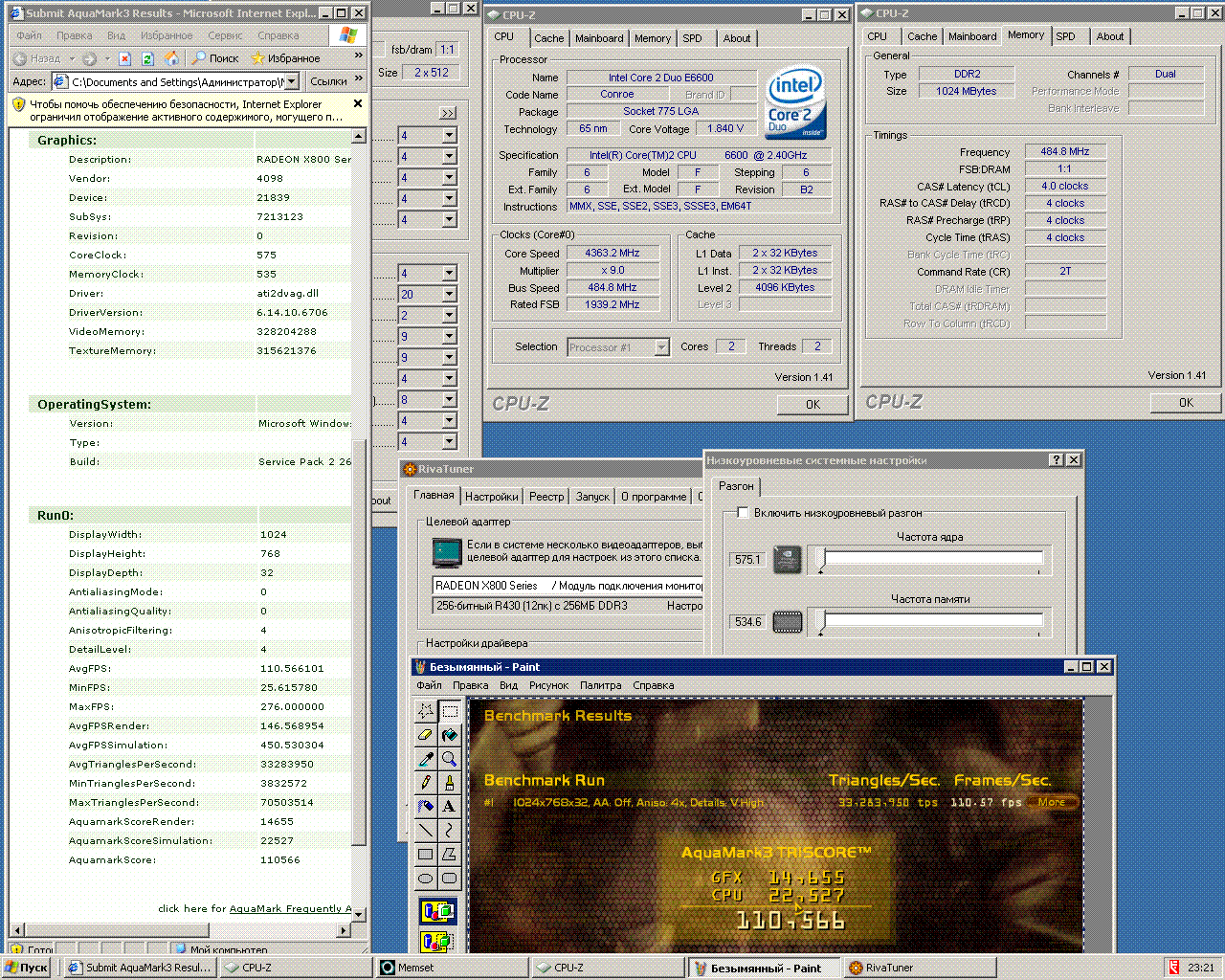Open the Настройки tab in RivaTuner
The image size is (1225, 980).
[492, 497]
